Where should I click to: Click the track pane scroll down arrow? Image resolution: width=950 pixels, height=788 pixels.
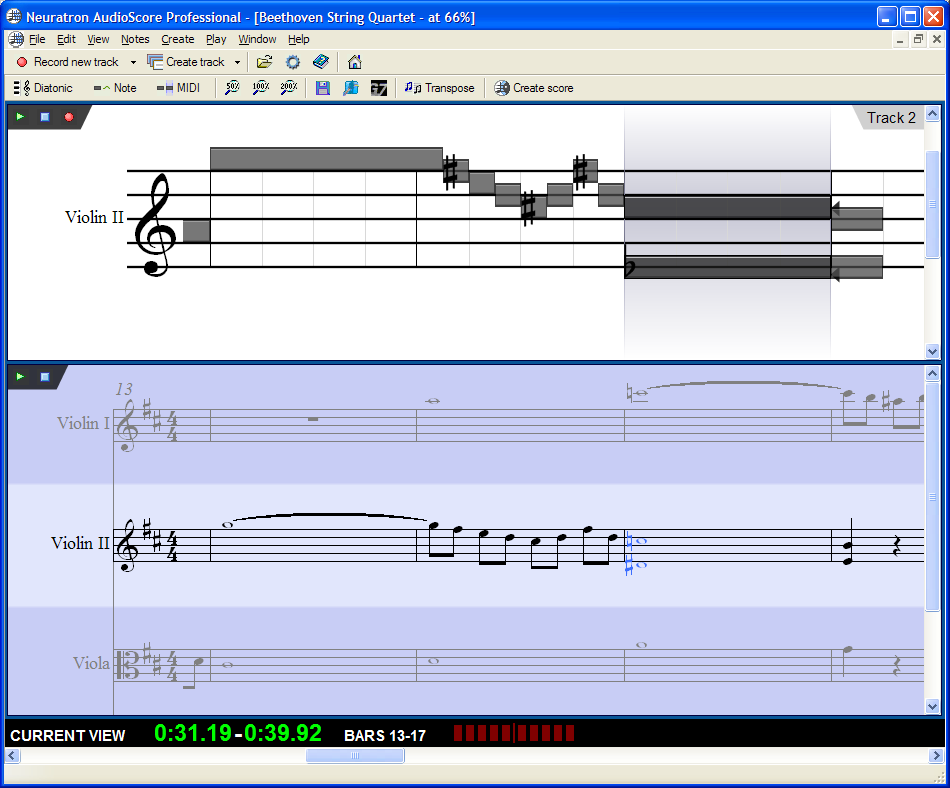point(932,351)
